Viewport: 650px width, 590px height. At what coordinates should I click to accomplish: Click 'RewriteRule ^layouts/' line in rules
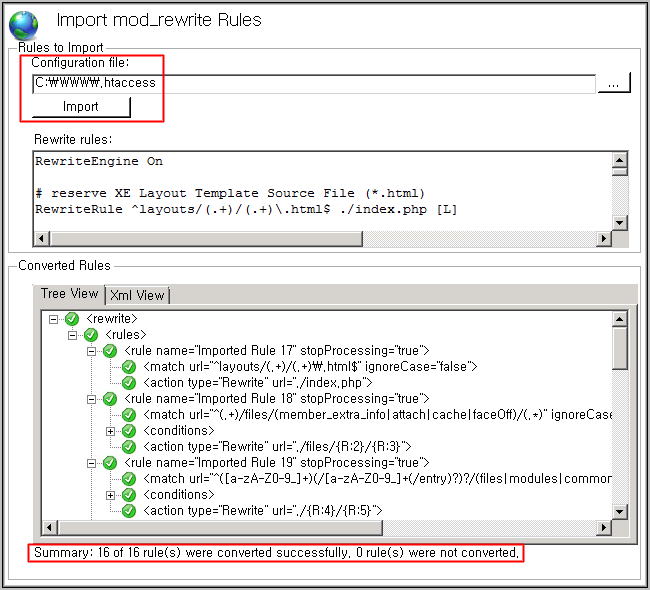pos(246,209)
